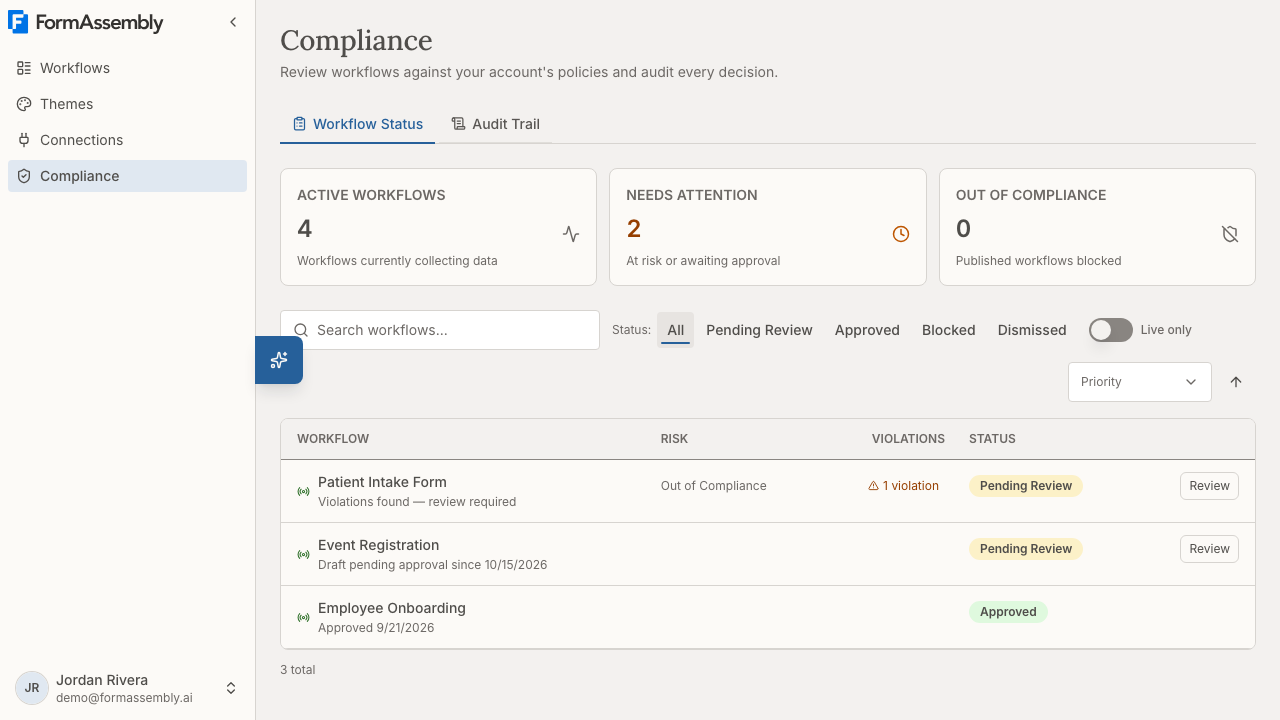The height and width of the screenshot is (720, 1280).
Task: Collapse the sidebar with the chevron
Action: [x=233, y=22]
